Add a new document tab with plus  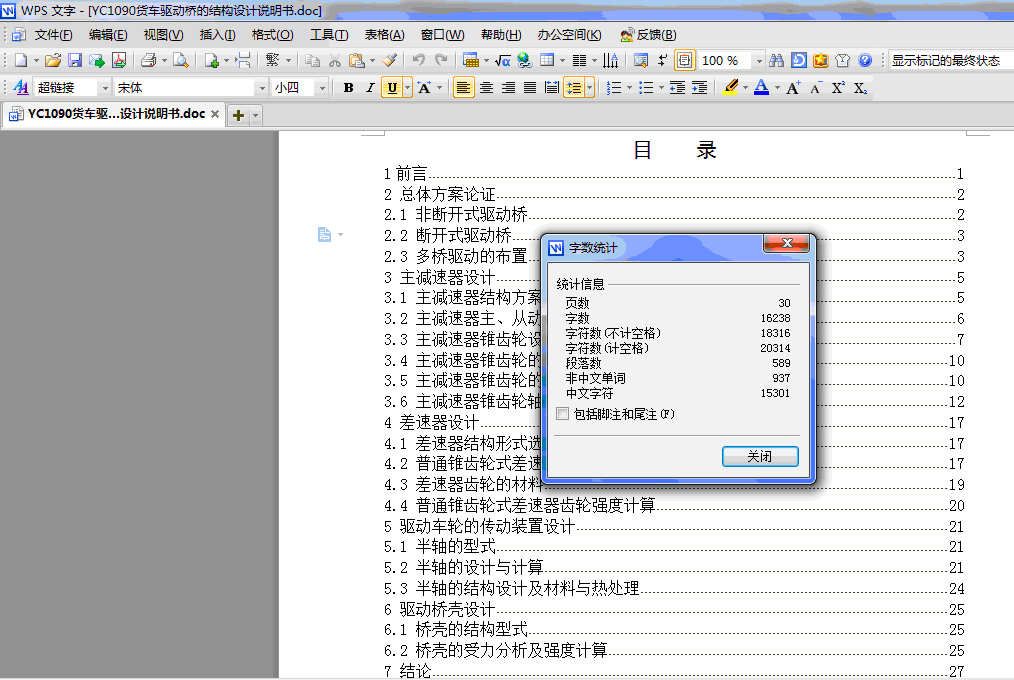pos(239,116)
